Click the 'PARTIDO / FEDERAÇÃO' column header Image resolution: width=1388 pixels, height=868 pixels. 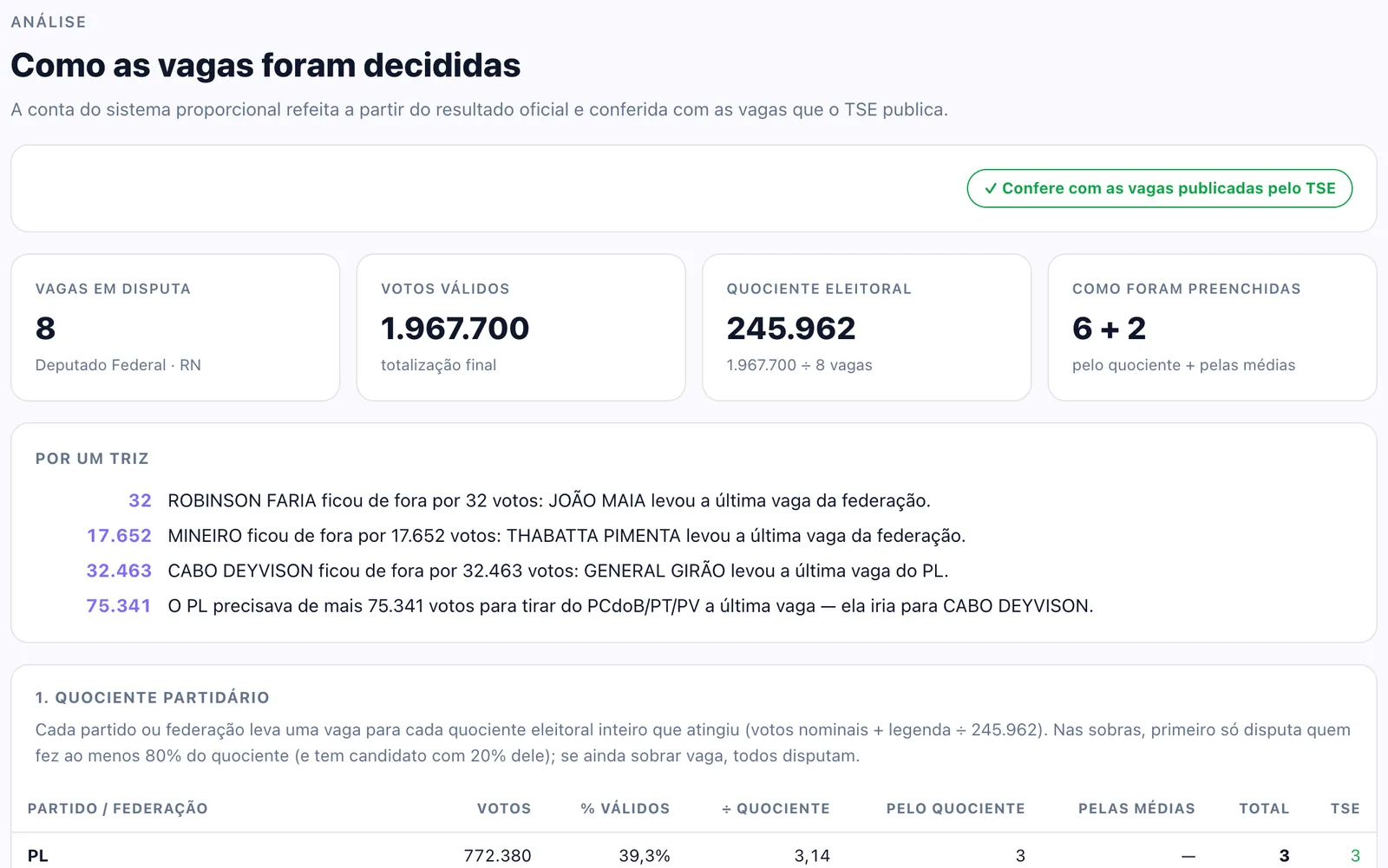coord(117,808)
